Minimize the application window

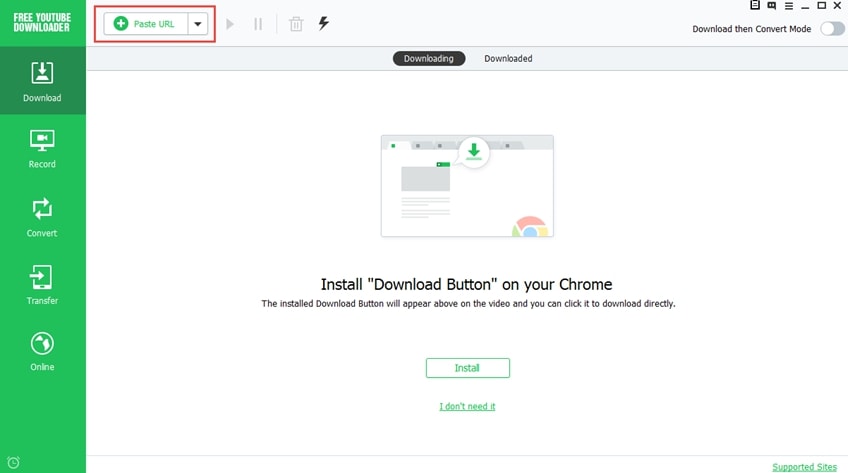click(x=805, y=7)
